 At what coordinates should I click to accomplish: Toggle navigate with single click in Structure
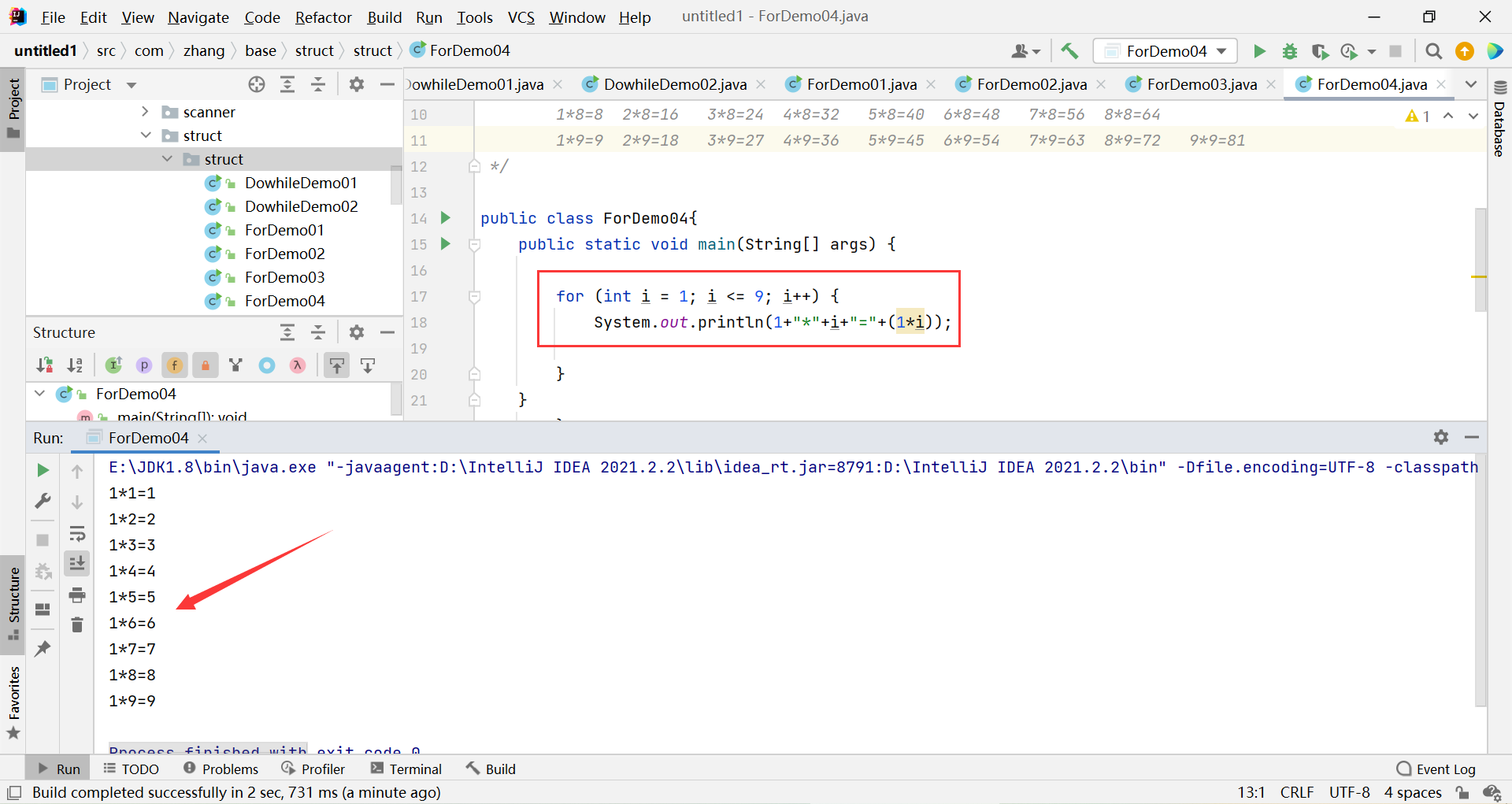coord(337,365)
